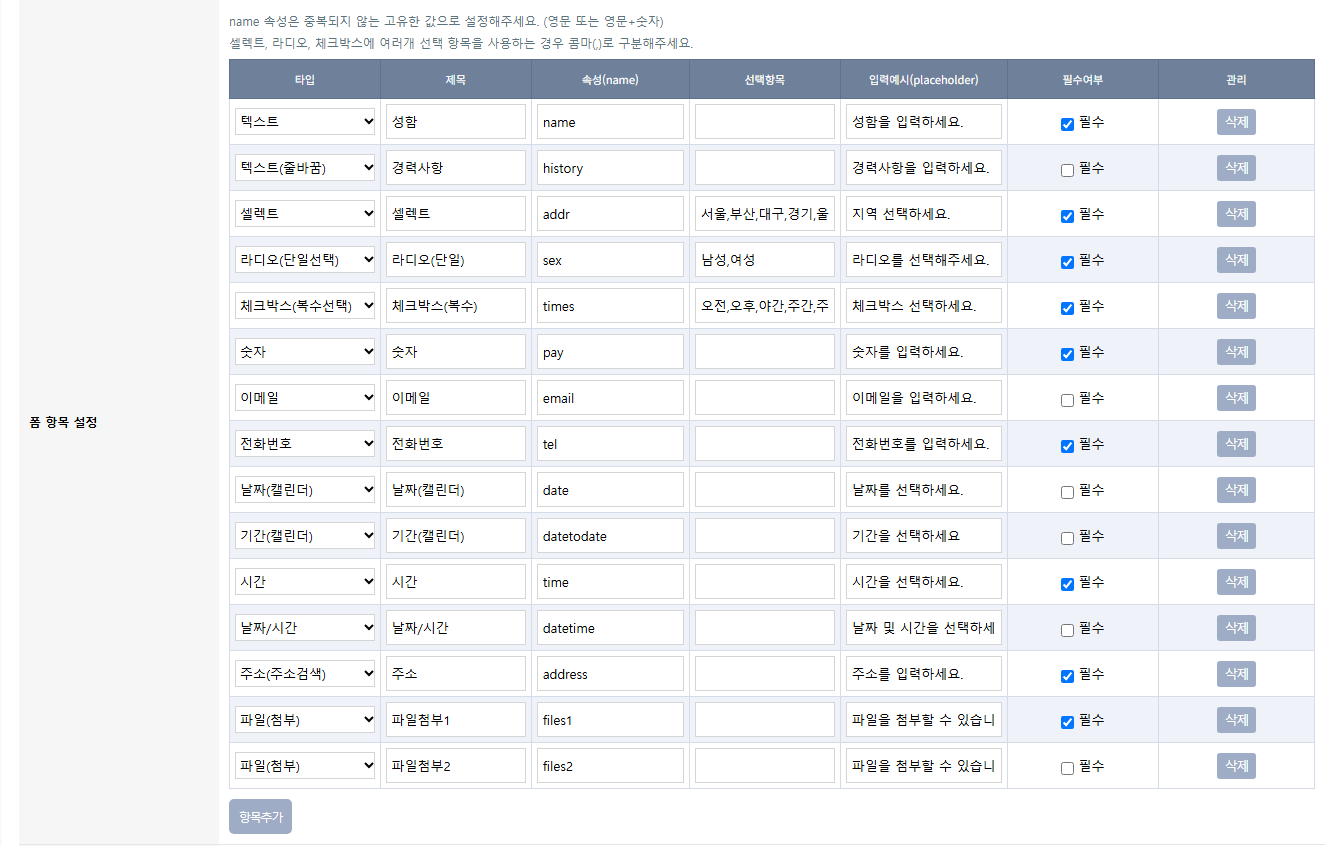Open the 날짜/시간 type dropdown

click(x=305, y=628)
